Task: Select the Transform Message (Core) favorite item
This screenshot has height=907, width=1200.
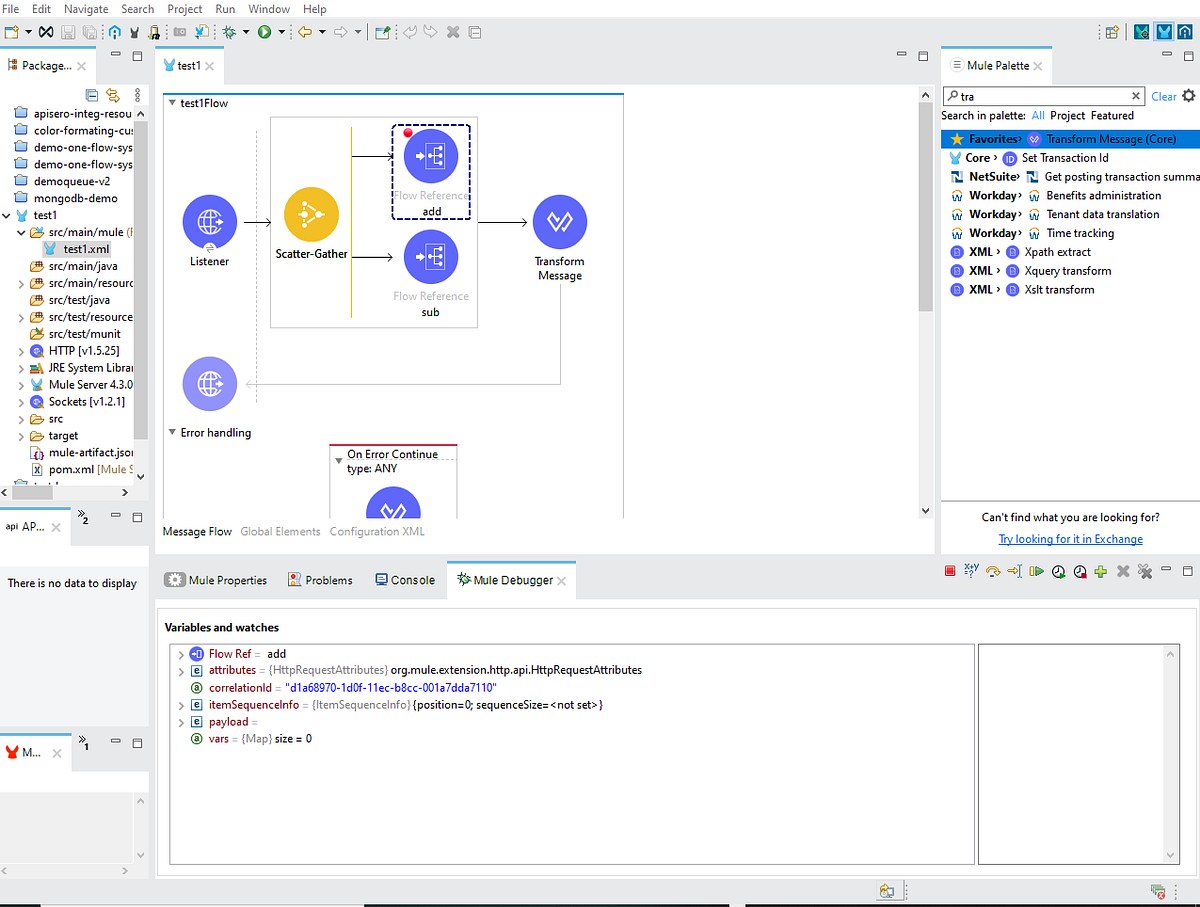Action: 1110,139
